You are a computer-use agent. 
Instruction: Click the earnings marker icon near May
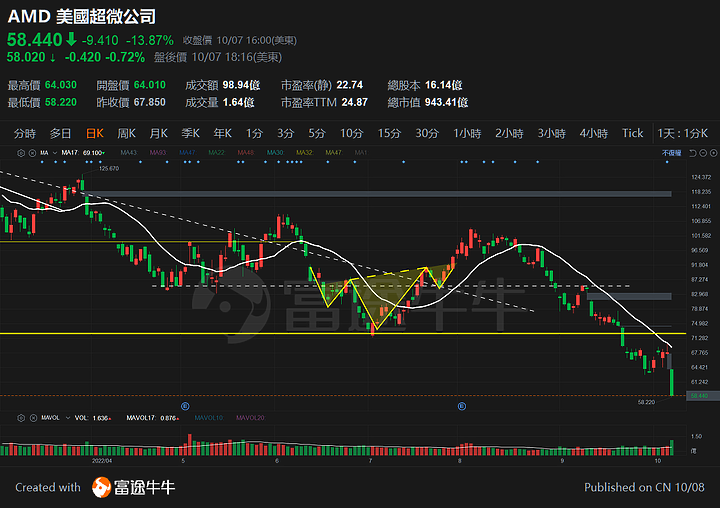pos(185,406)
